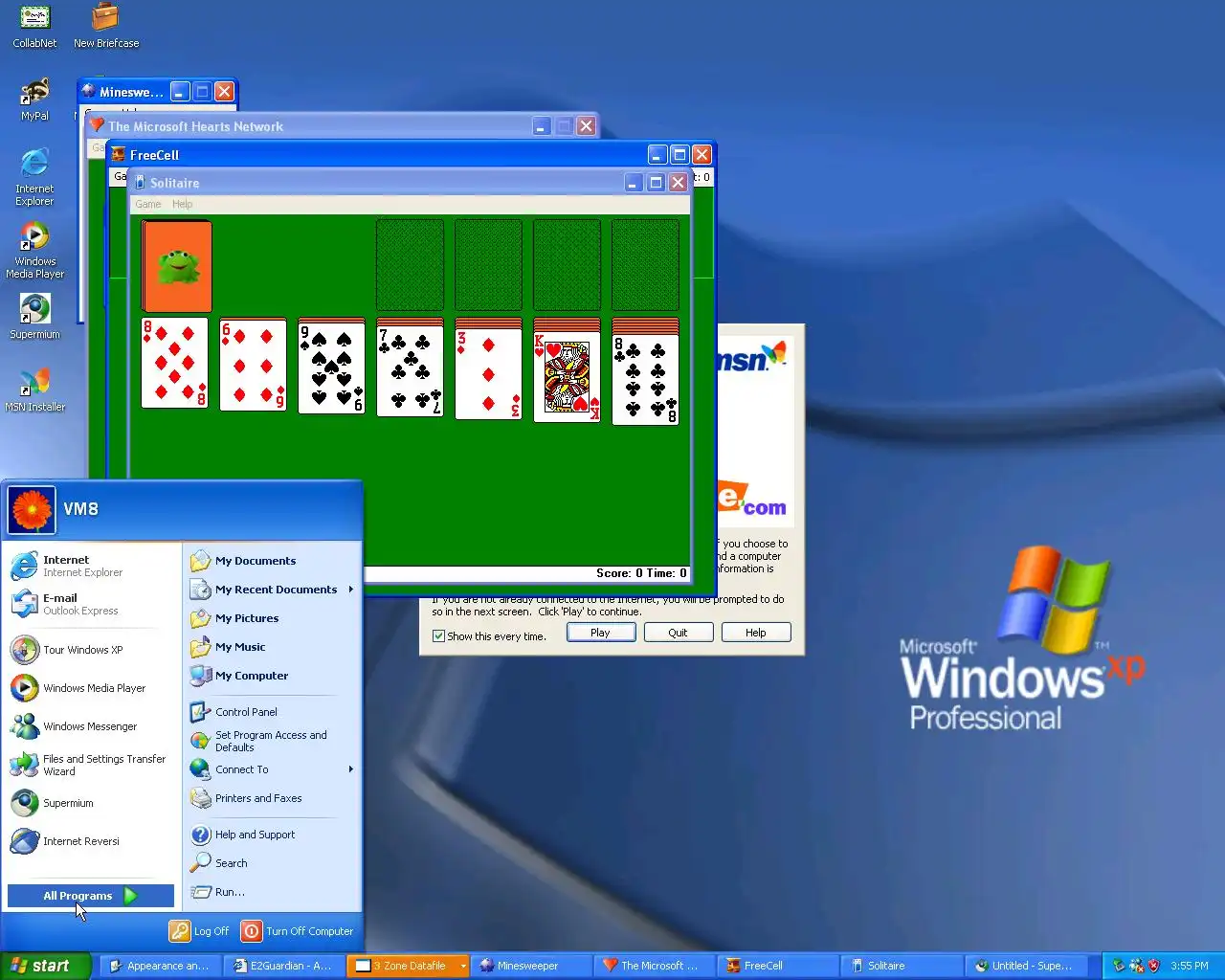Switch to Appearance taskbar button

pos(161,966)
